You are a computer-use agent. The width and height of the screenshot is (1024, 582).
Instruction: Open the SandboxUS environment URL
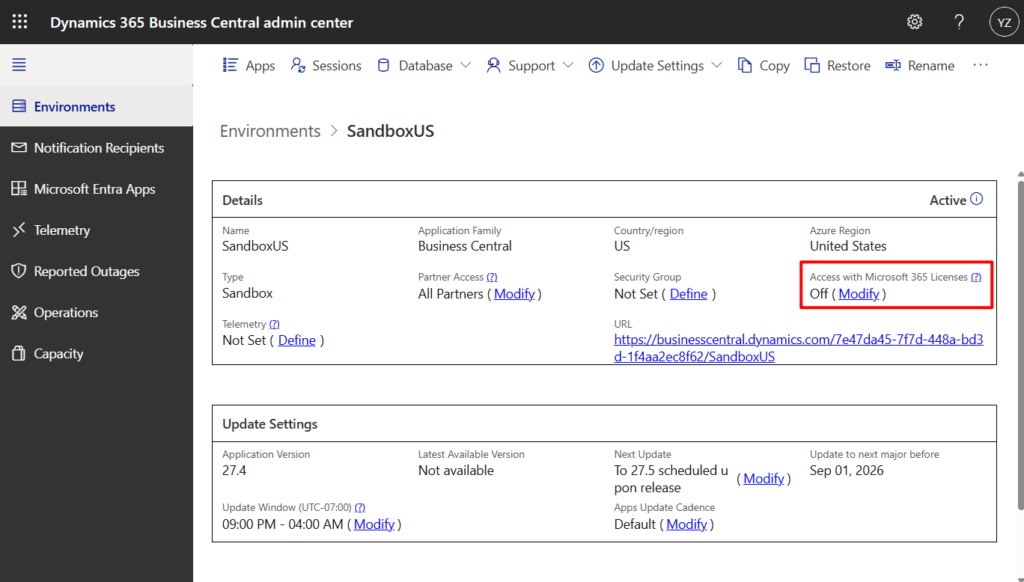(798, 348)
